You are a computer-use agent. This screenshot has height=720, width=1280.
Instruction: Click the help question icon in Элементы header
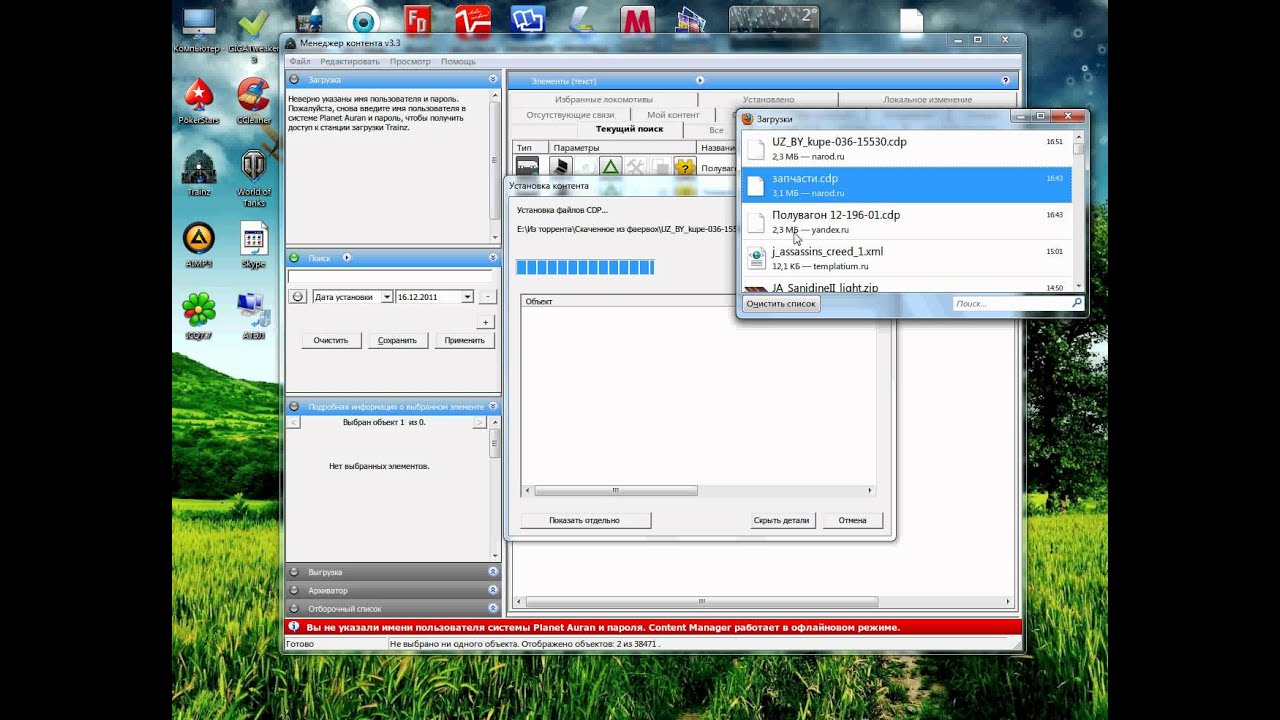[x=1006, y=80]
